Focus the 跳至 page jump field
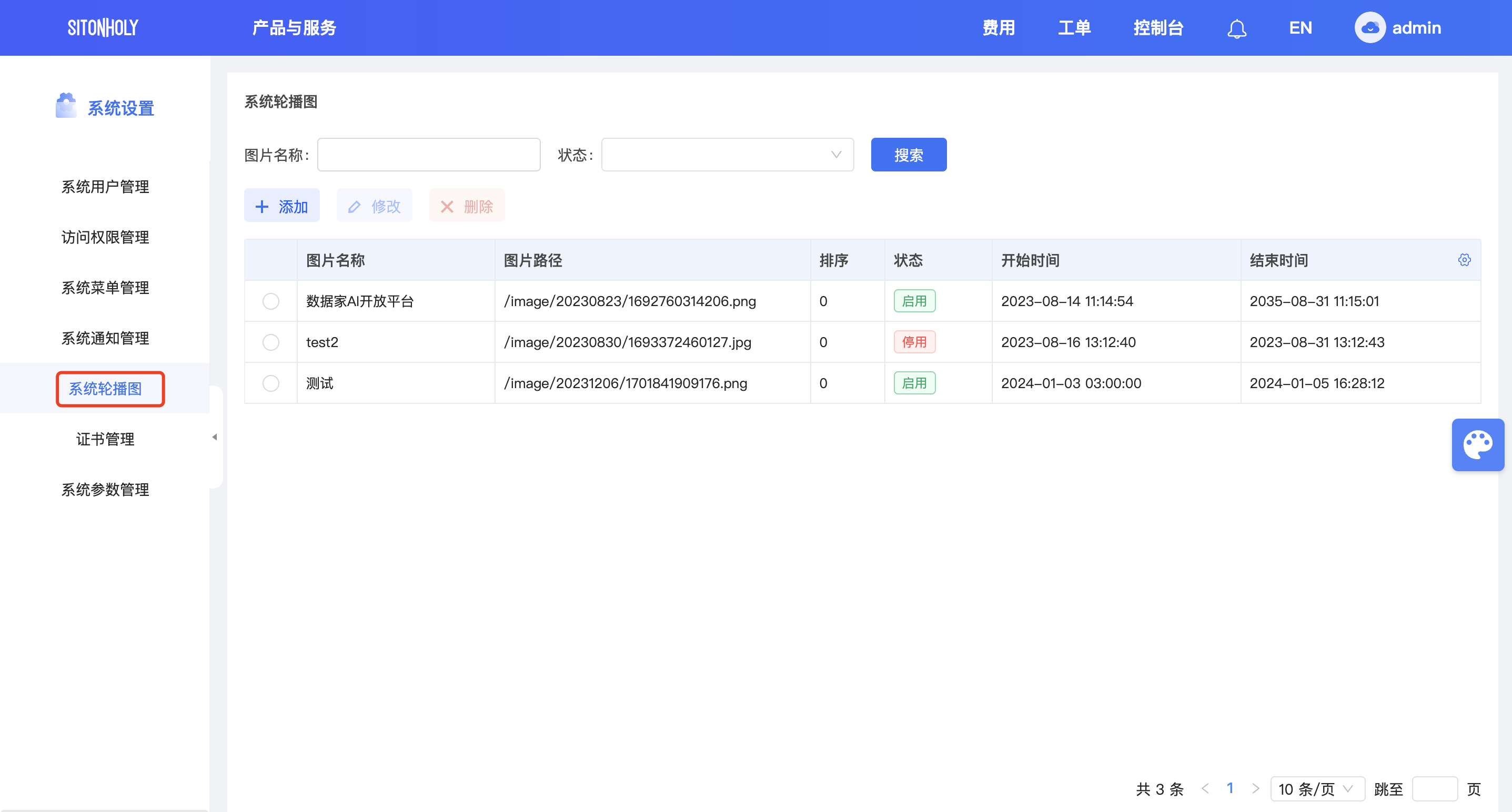Viewport: 1512px width, 812px height. click(x=1435, y=788)
